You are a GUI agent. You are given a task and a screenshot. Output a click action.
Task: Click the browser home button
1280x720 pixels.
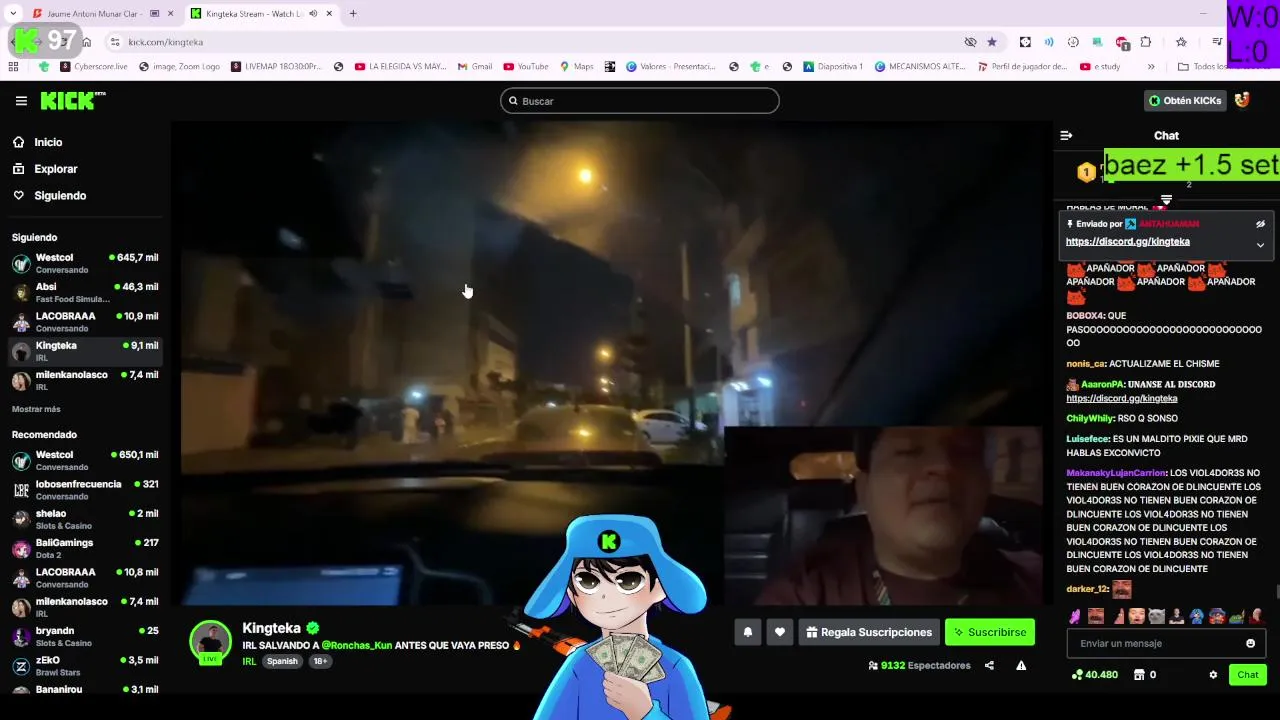pyautogui.click(x=87, y=42)
